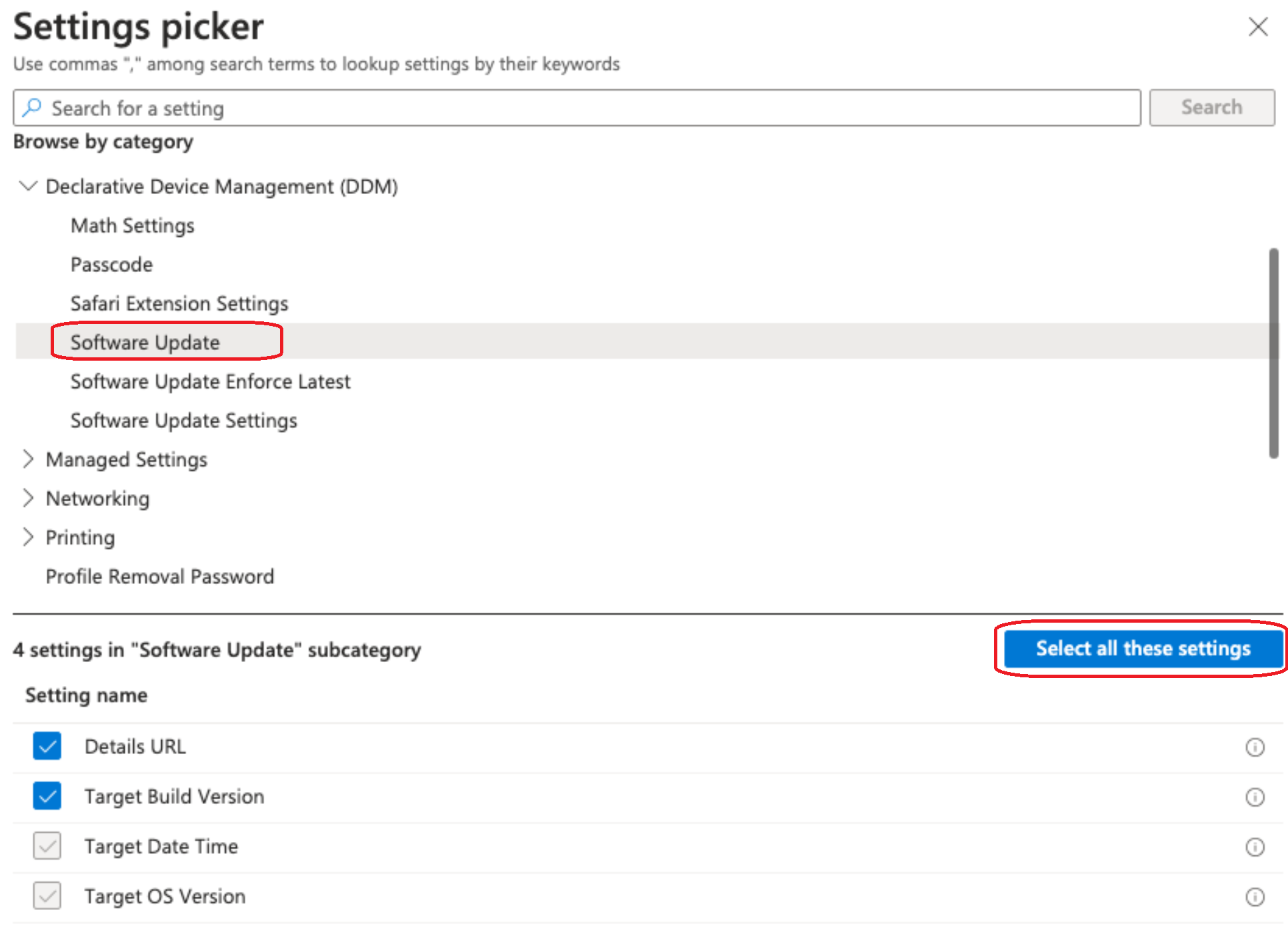Image resolution: width=1288 pixels, height=944 pixels.
Task: Select Software Update Enforce Latest subcategory
Action: [x=210, y=381]
